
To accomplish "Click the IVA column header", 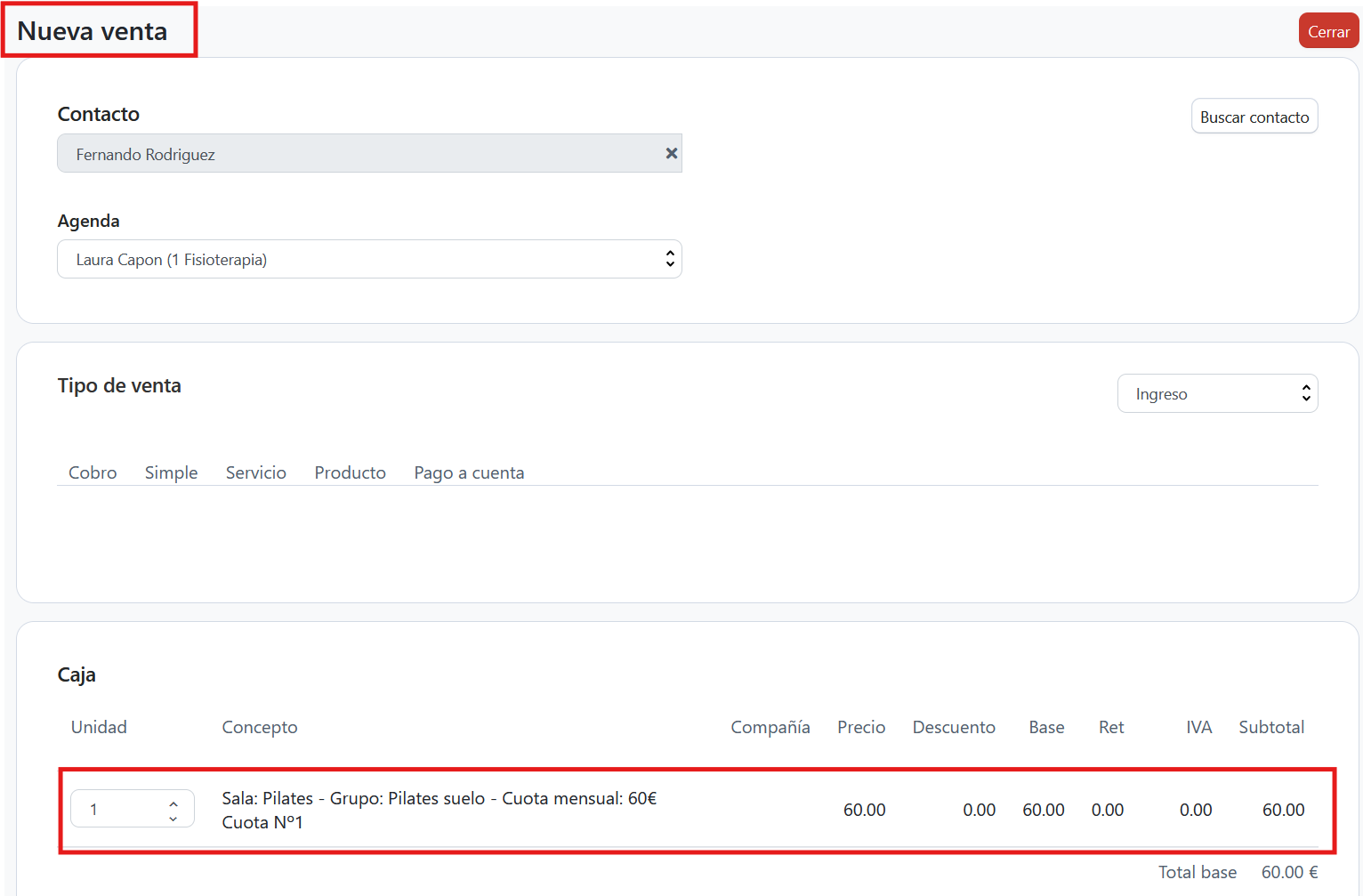I will point(1199,727).
